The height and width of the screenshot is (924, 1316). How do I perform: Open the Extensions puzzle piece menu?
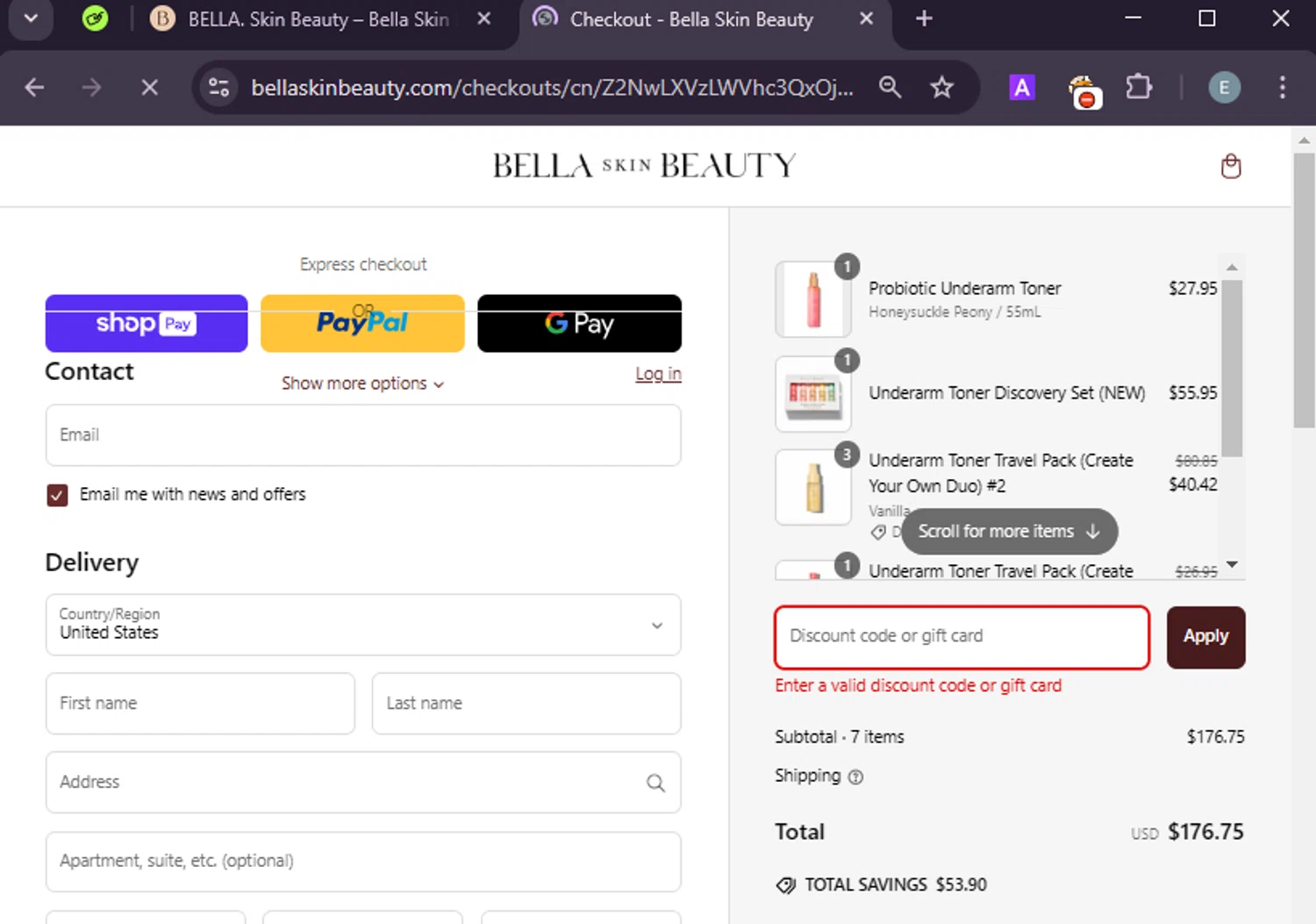[x=1139, y=87]
